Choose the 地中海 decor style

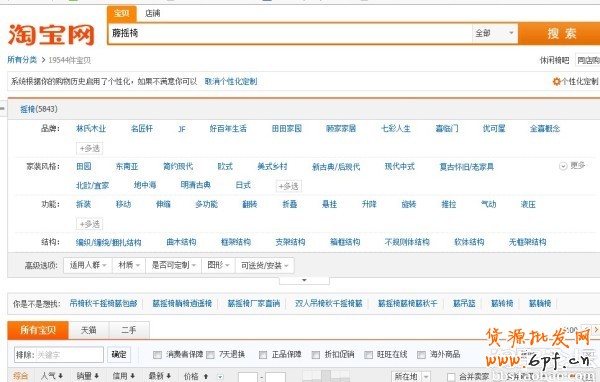(x=145, y=185)
